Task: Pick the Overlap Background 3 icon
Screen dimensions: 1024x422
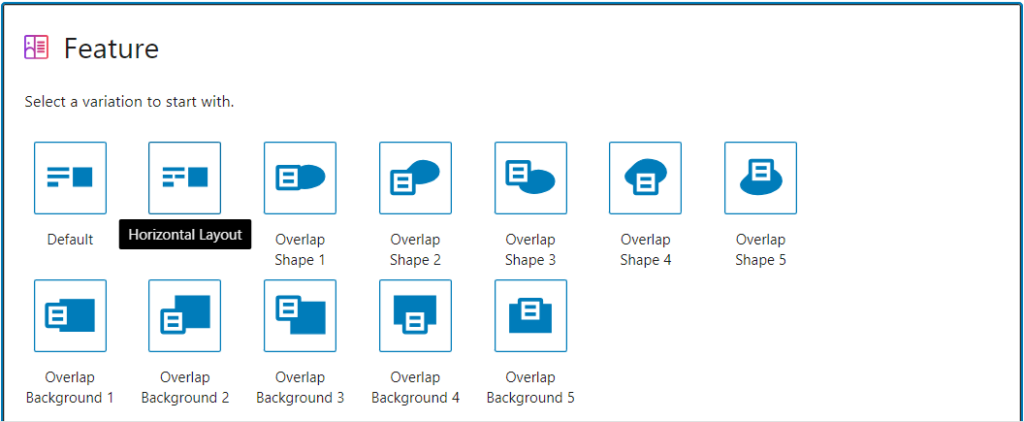Action: tap(300, 315)
